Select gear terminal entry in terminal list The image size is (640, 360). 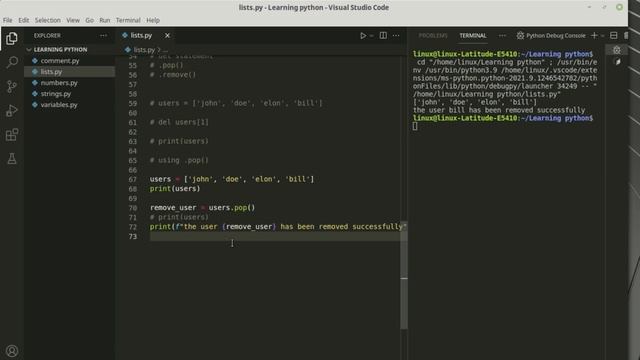pos(617,50)
